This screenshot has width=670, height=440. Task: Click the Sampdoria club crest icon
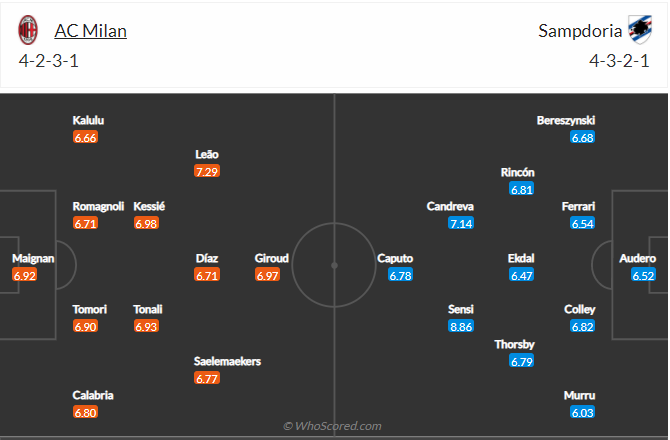pyautogui.click(x=637, y=31)
